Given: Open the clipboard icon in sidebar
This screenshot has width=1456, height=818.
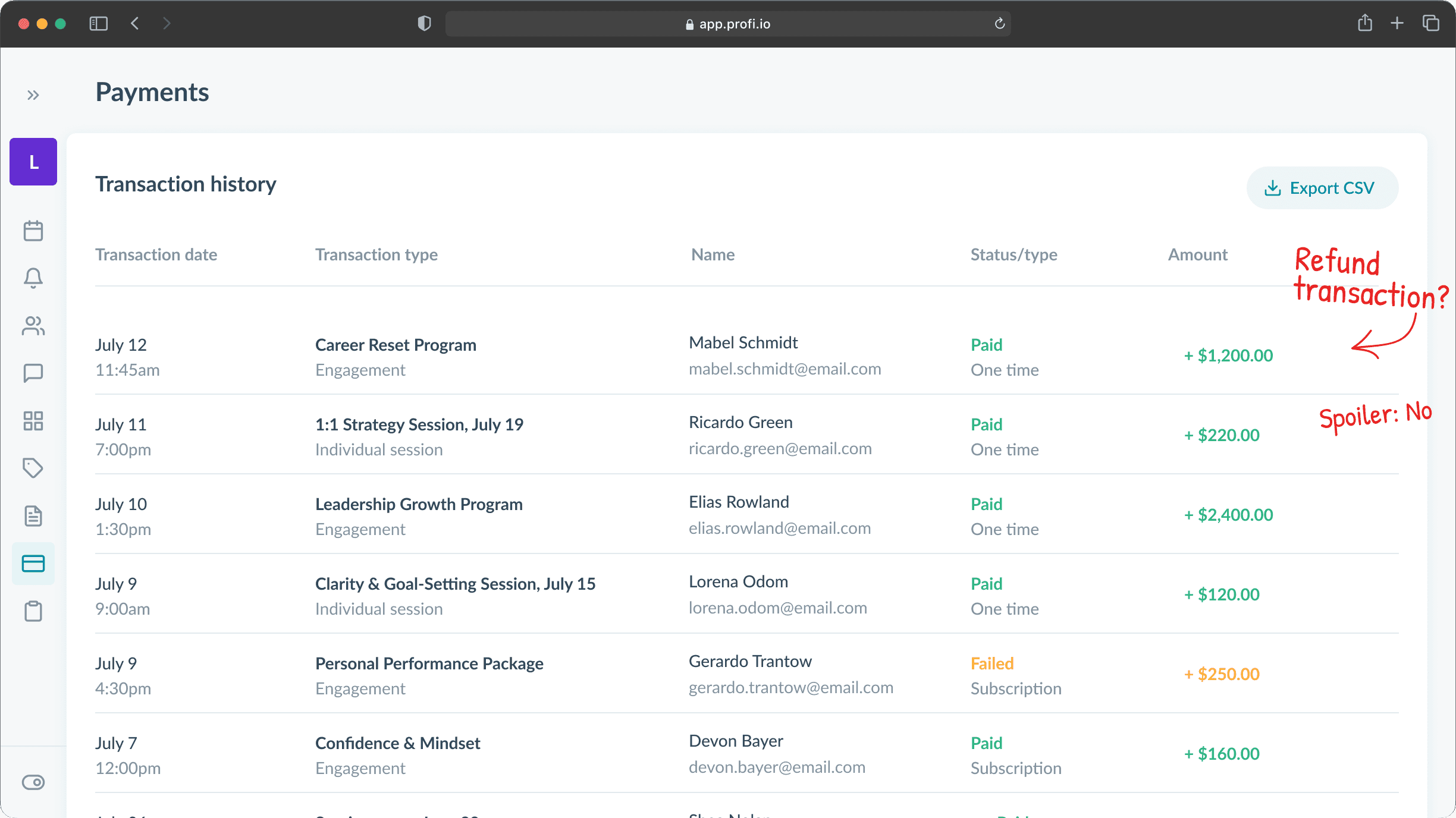Looking at the screenshot, I should 33,611.
